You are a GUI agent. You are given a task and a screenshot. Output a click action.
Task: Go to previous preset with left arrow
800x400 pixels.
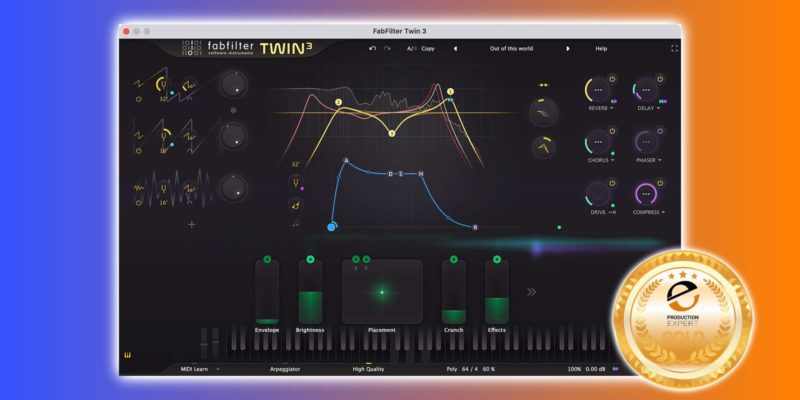[455, 48]
